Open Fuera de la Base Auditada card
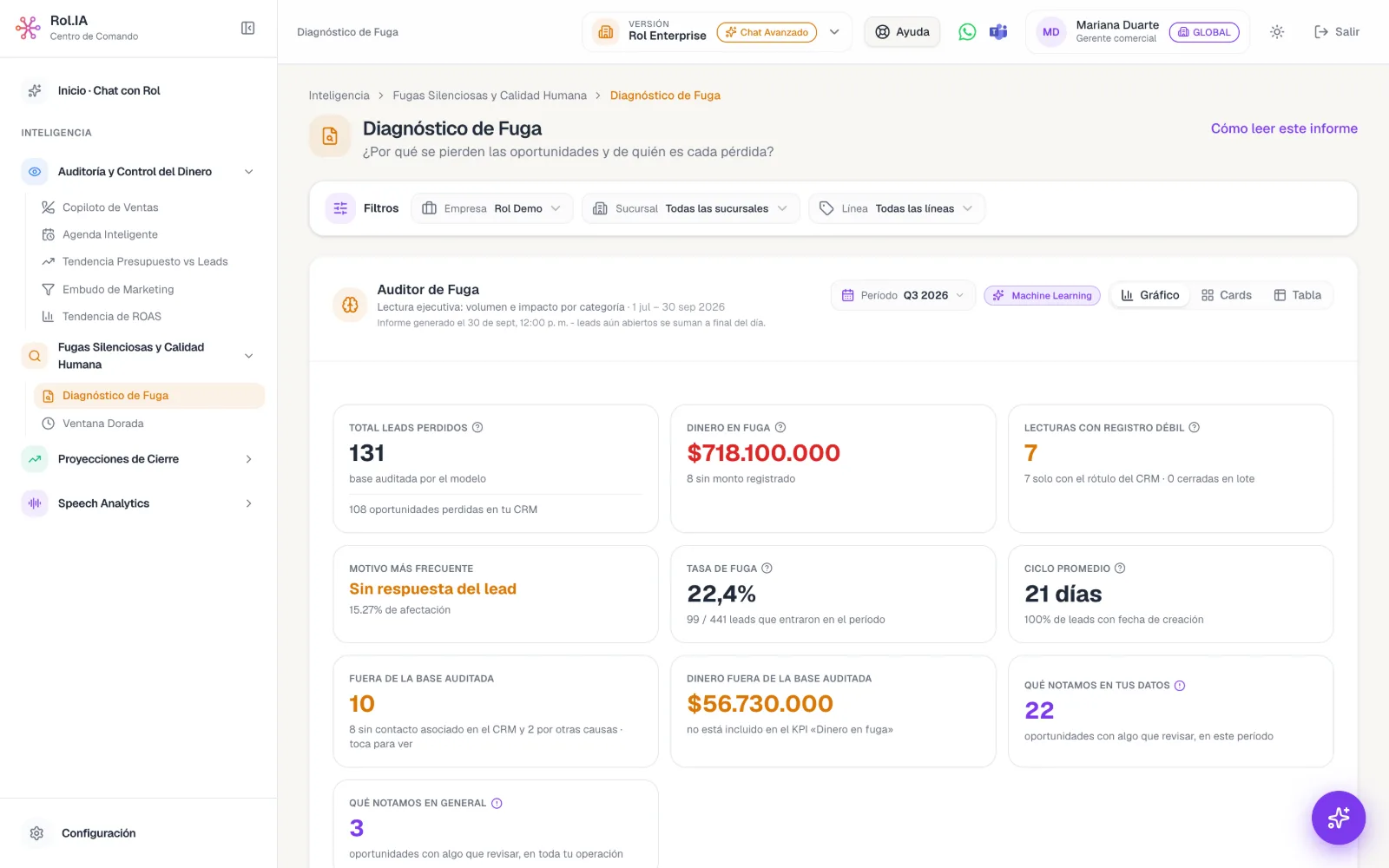1389x868 pixels. (496, 711)
